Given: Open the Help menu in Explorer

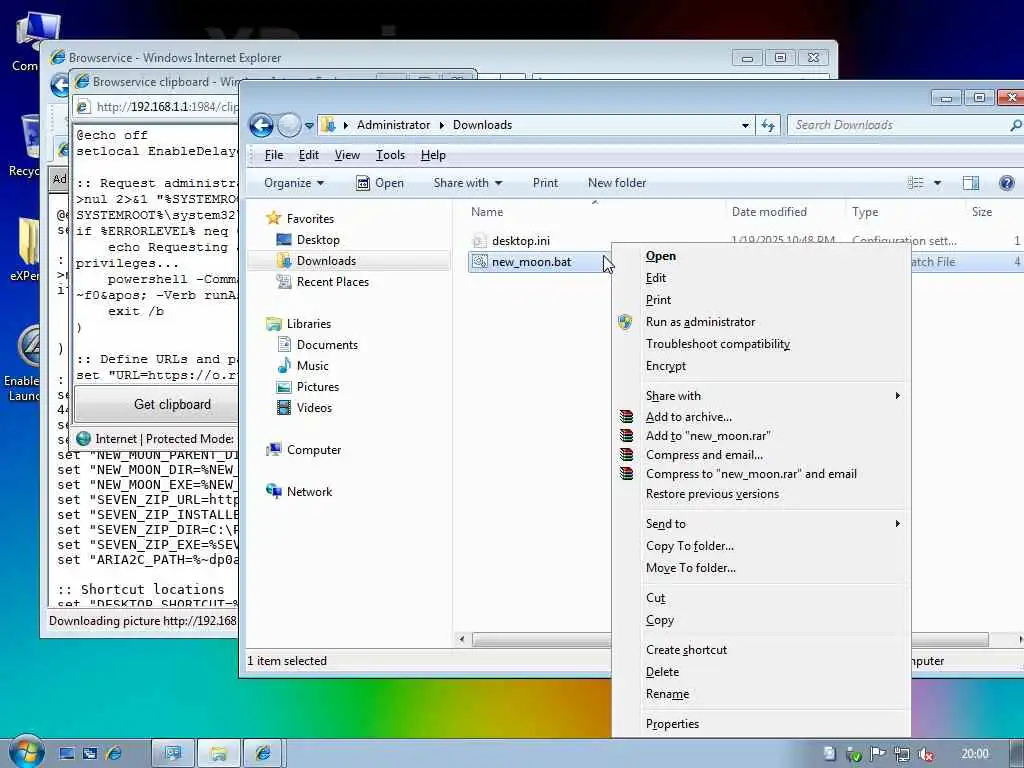Looking at the screenshot, I should point(433,155).
